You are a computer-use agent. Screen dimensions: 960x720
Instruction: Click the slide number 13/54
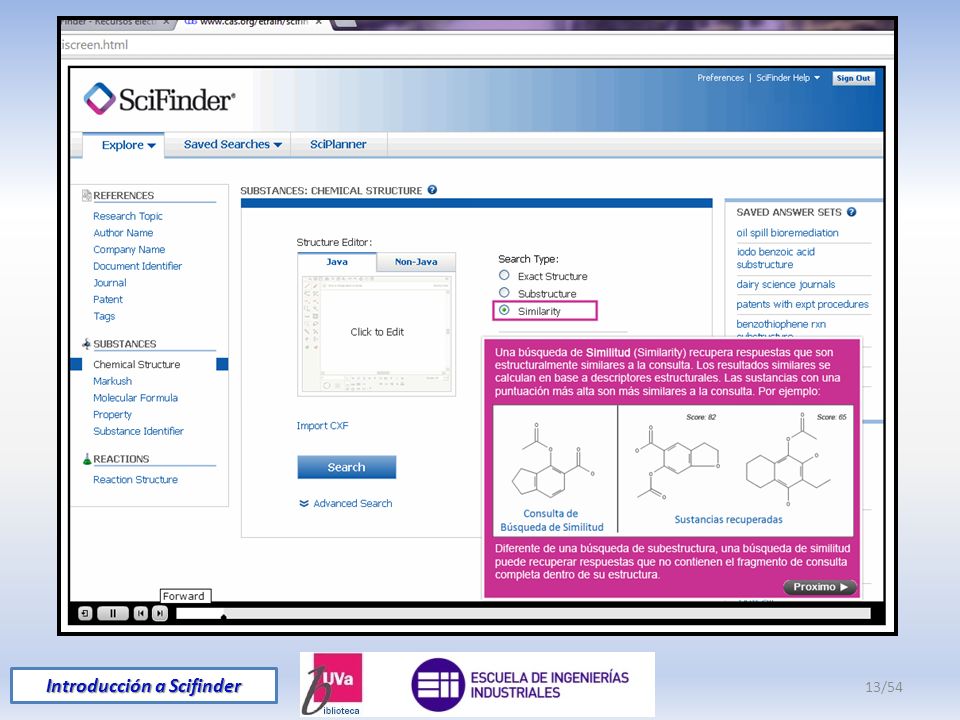point(883,687)
